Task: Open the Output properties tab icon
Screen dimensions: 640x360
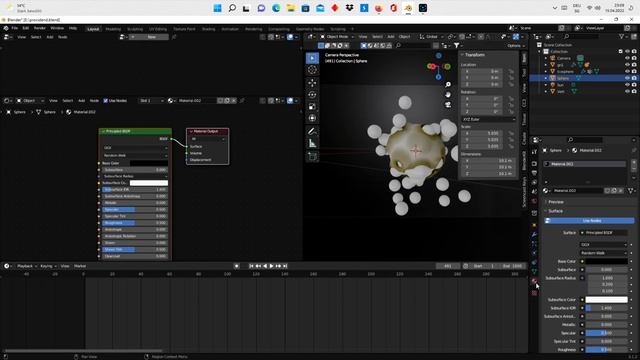Action: point(534,173)
